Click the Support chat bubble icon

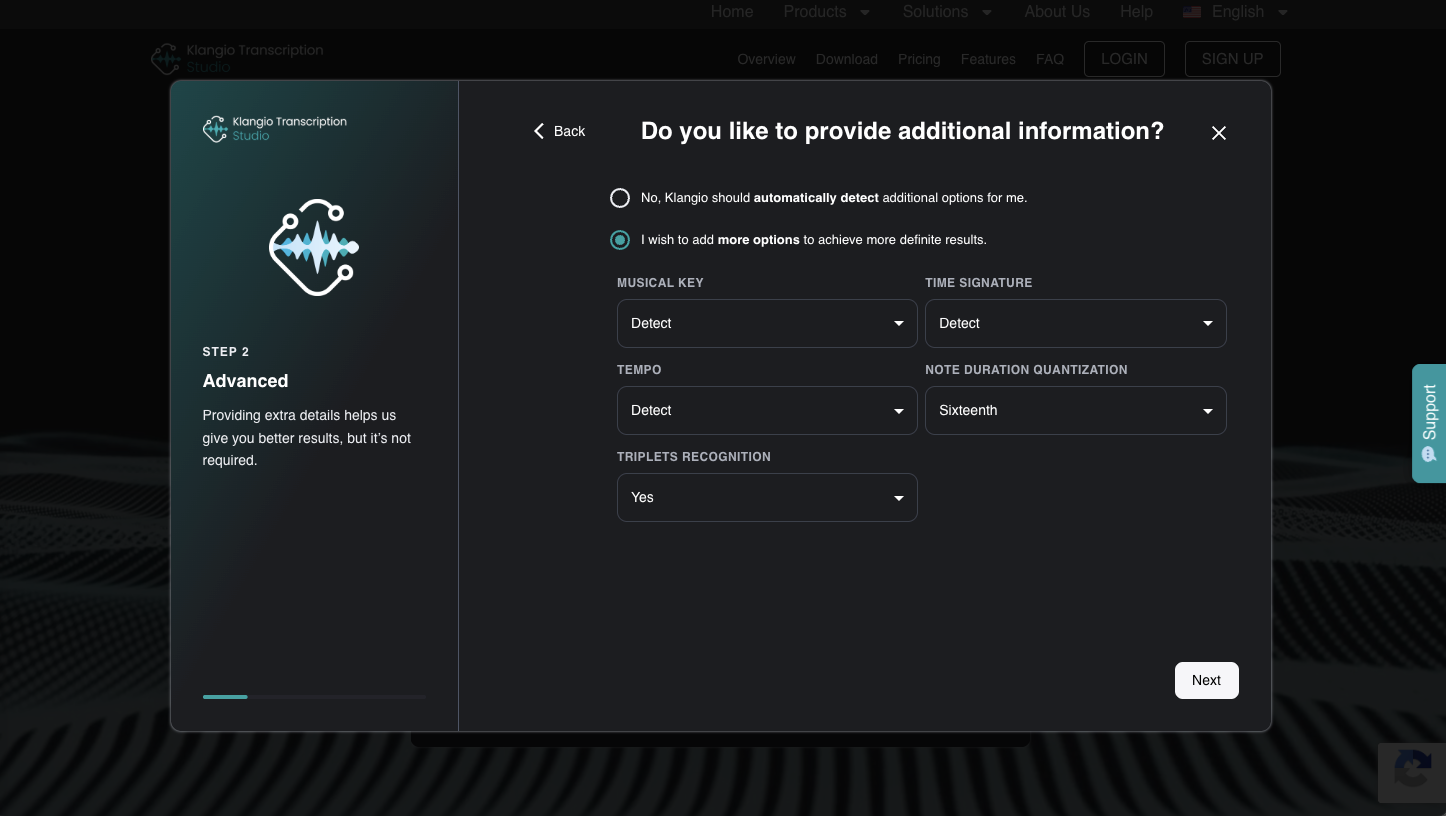coord(1429,454)
